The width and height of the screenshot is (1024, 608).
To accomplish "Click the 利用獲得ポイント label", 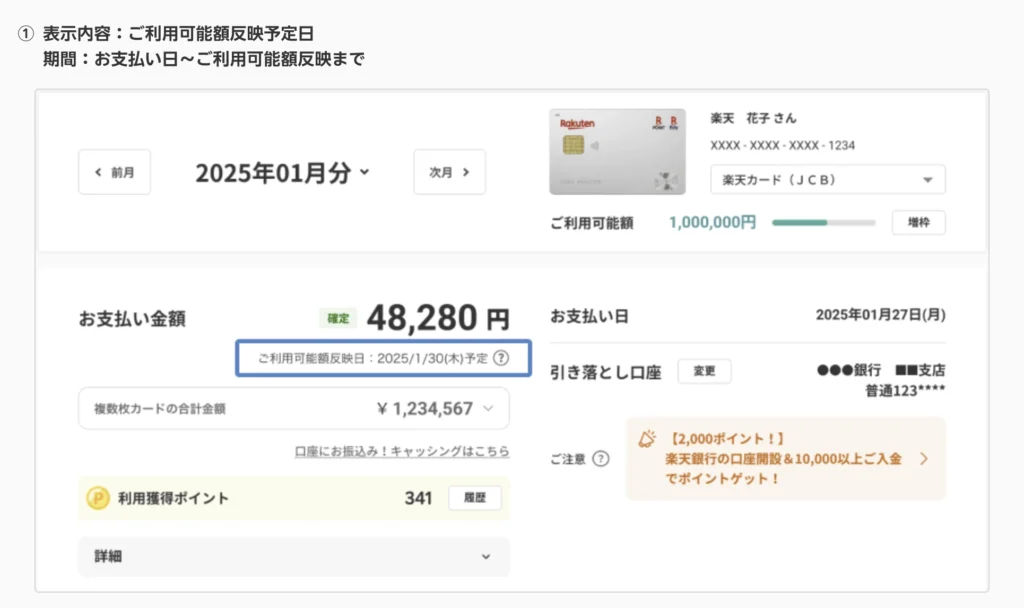I will click(x=173, y=498).
